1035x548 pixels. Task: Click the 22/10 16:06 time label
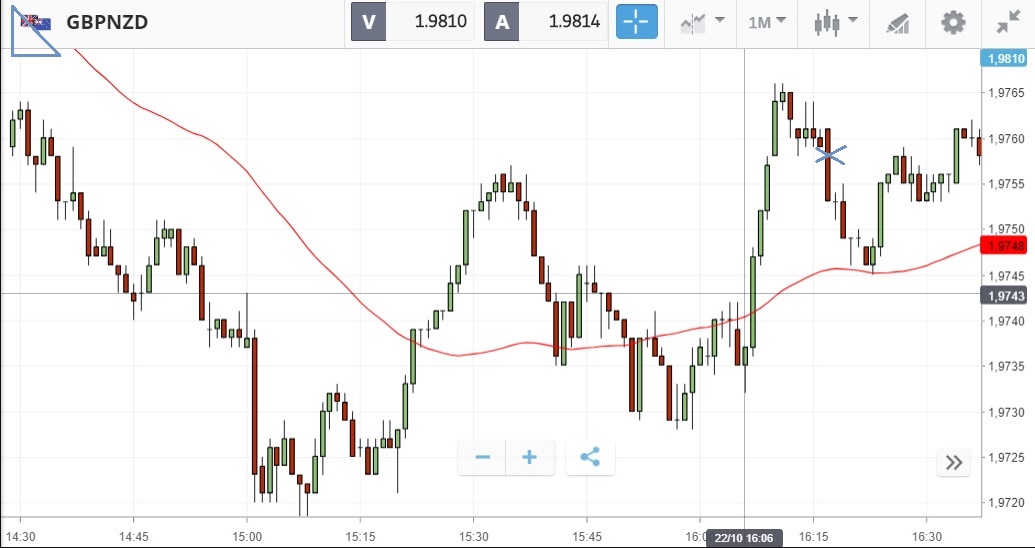point(745,538)
